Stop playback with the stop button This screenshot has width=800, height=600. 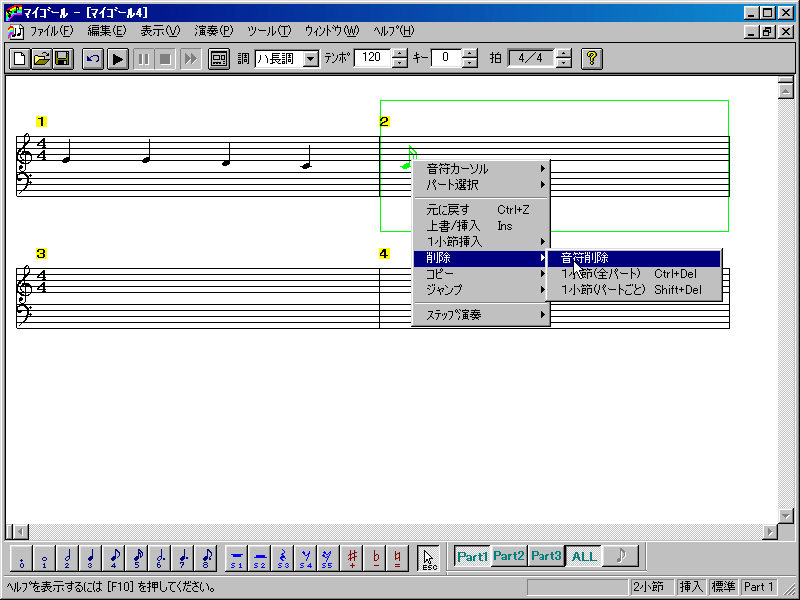pyautogui.click(x=165, y=59)
